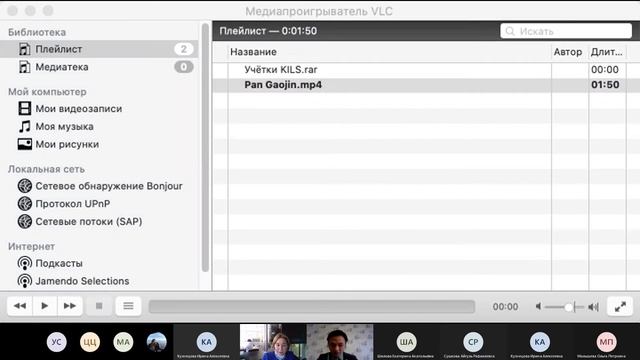Mute audio via the small speaker icon
Image resolution: width=640 pixels, height=360 pixels.
[538, 306]
